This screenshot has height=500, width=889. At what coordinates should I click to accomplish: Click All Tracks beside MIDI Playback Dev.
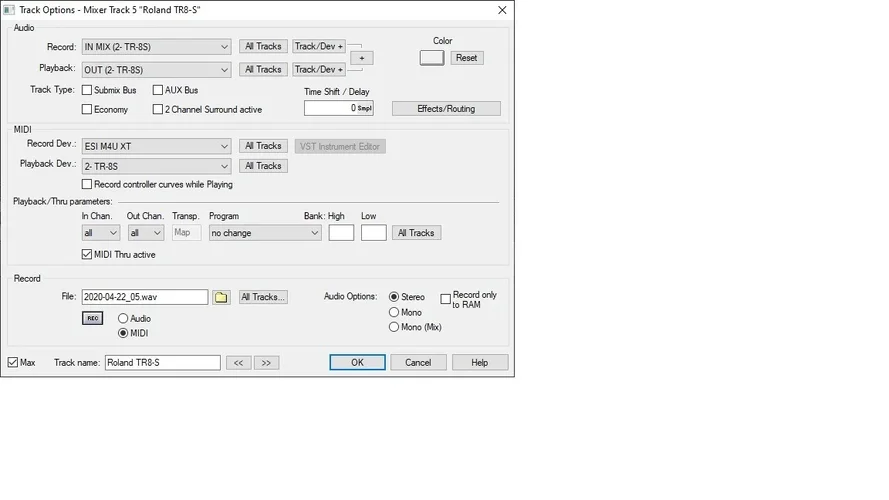click(x=263, y=166)
